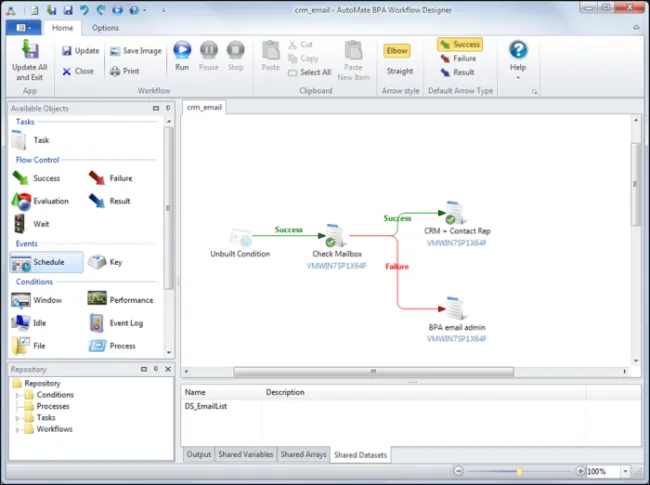650x485 pixels.
Task: Select the Window condition object
Action: click(x=36, y=300)
